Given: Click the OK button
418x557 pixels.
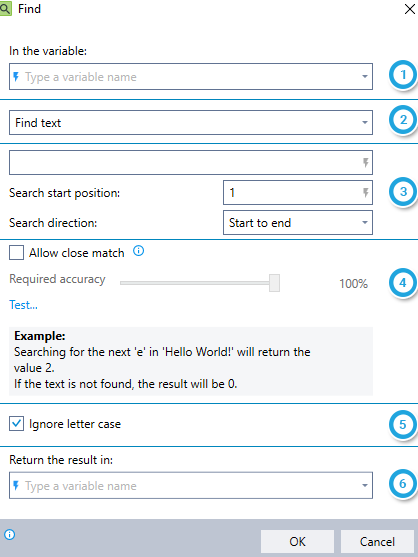Looking at the screenshot, I should click(x=297, y=542).
